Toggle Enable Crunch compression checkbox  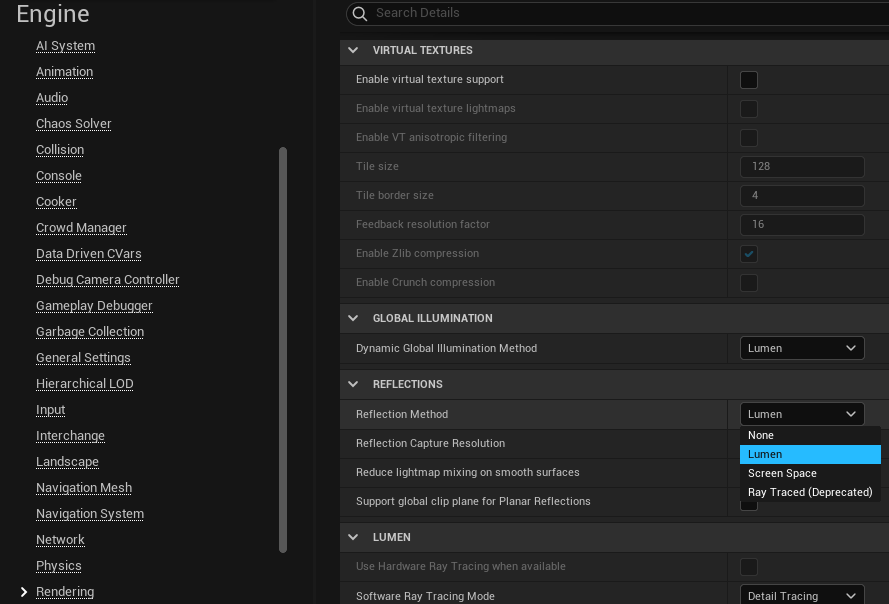click(x=748, y=283)
